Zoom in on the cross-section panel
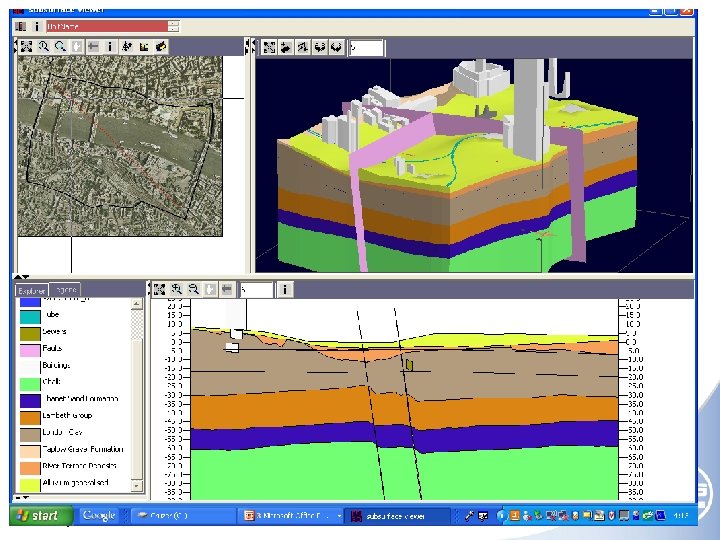This screenshot has height=540, width=720. coord(176,289)
